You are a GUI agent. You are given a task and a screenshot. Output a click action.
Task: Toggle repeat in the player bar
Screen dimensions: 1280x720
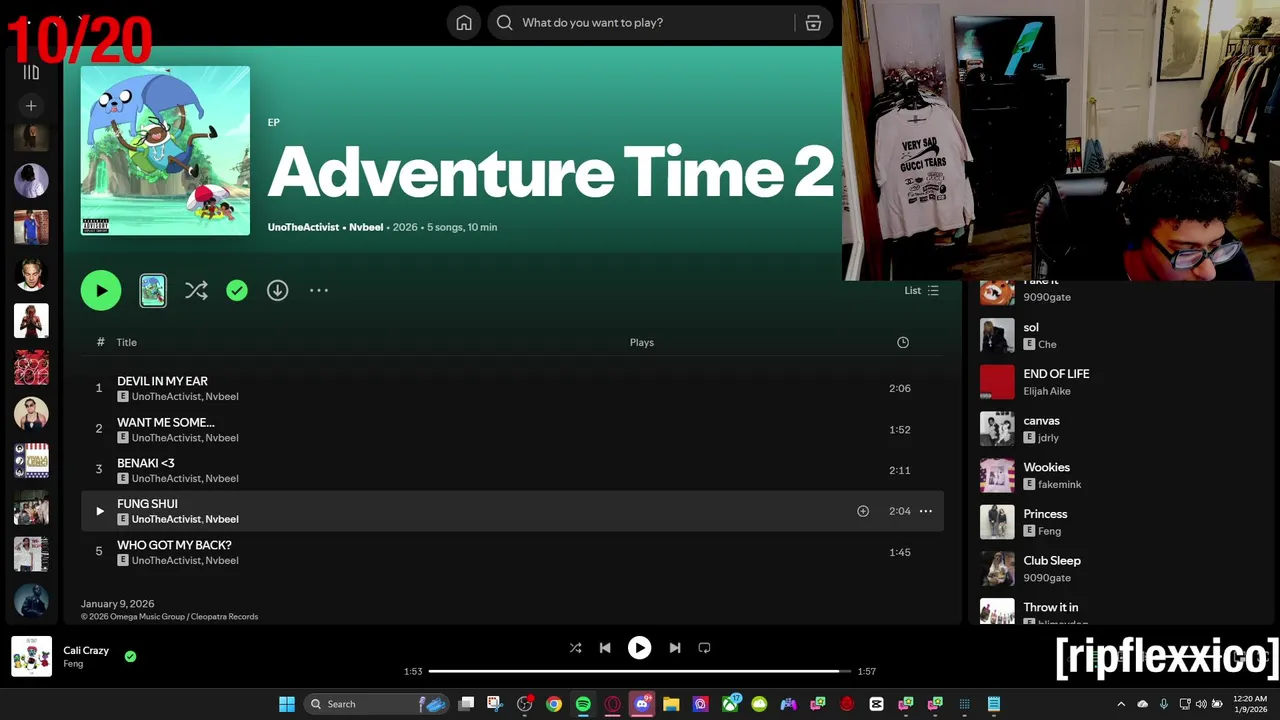click(704, 648)
